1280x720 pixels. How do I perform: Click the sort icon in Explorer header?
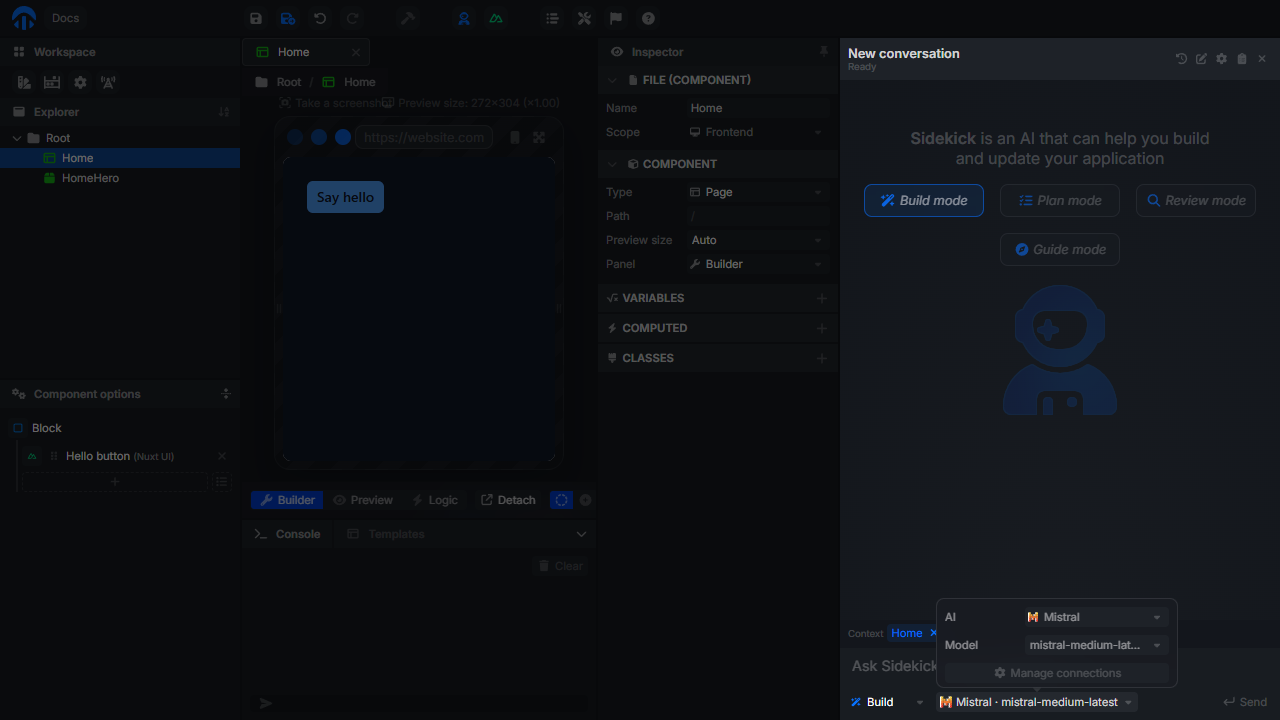(x=224, y=112)
